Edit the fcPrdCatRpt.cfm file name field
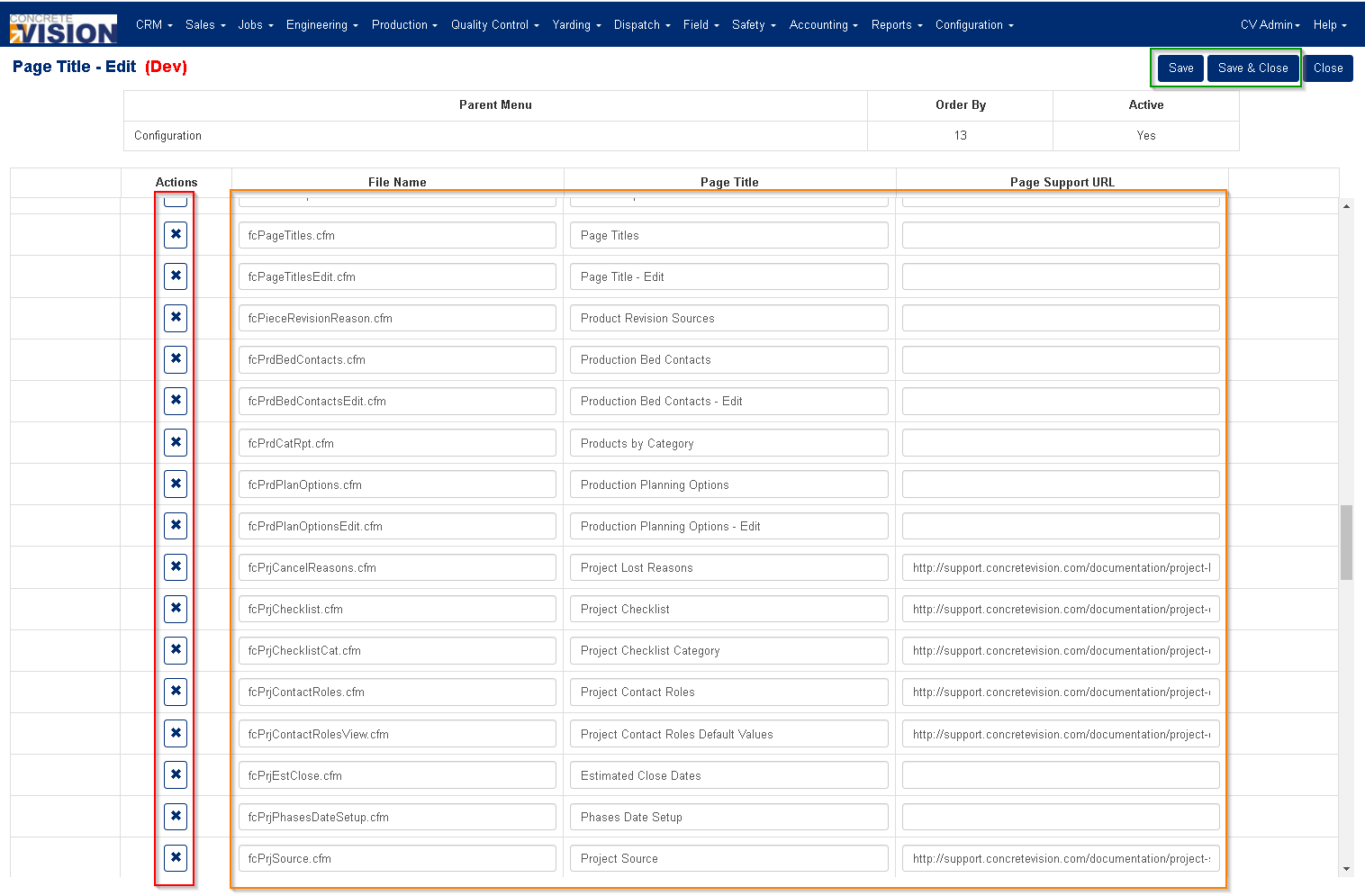 click(x=397, y=443)
